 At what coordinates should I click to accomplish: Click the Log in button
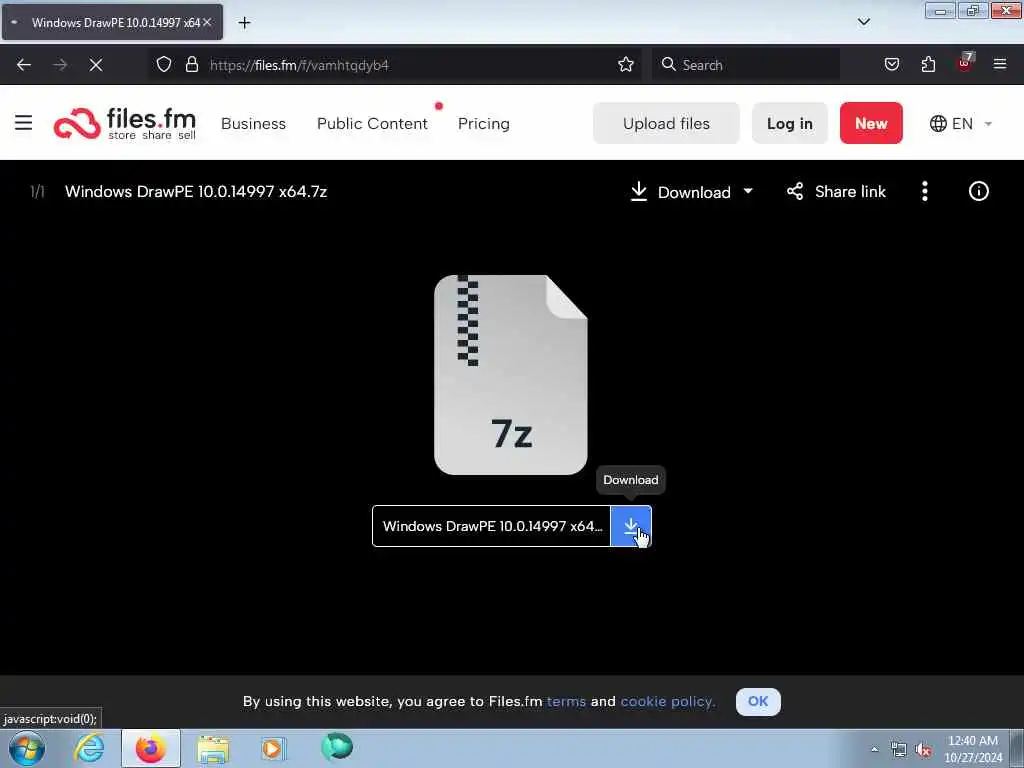790,123
